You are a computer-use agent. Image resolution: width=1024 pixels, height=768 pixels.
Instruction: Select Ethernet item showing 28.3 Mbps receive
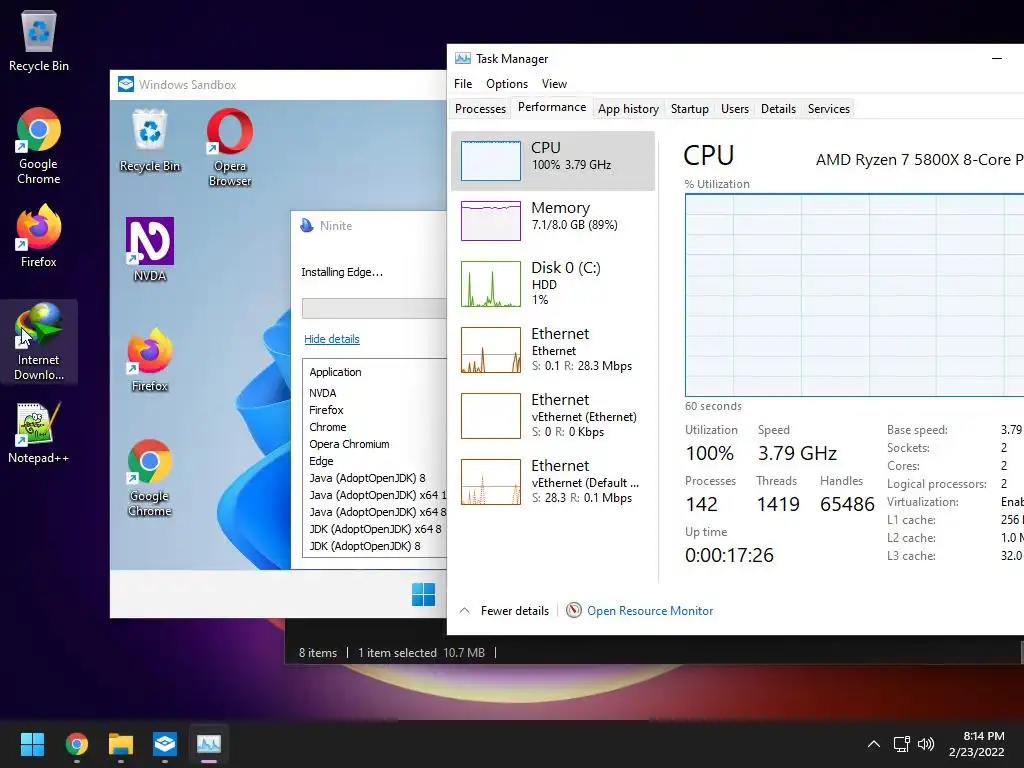coord(553,349)
